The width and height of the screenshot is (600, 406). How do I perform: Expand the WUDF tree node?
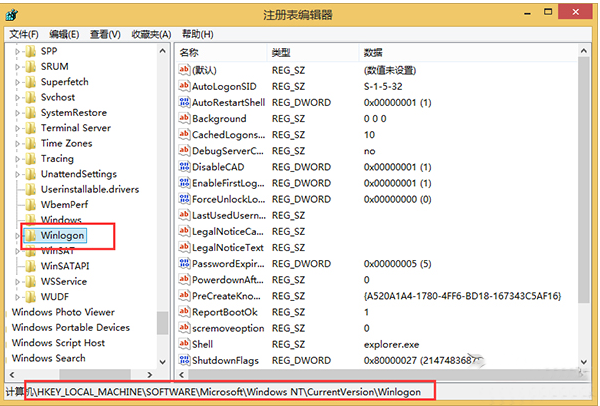17,297
